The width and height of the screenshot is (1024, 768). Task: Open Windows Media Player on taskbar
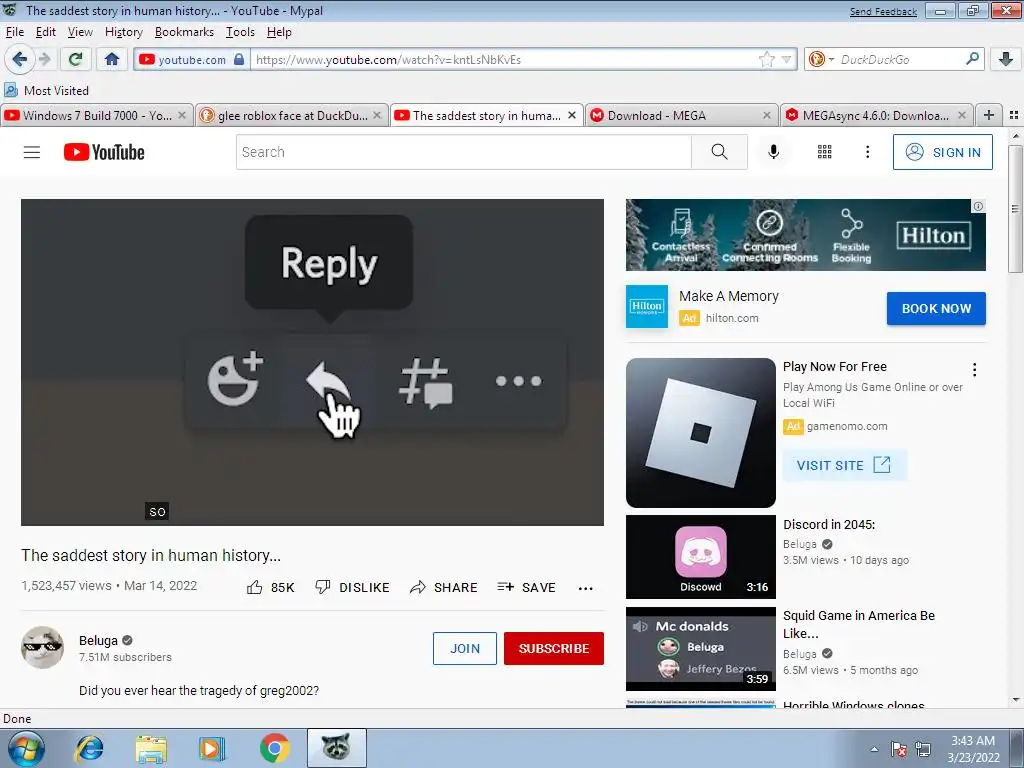click(212, 748)
